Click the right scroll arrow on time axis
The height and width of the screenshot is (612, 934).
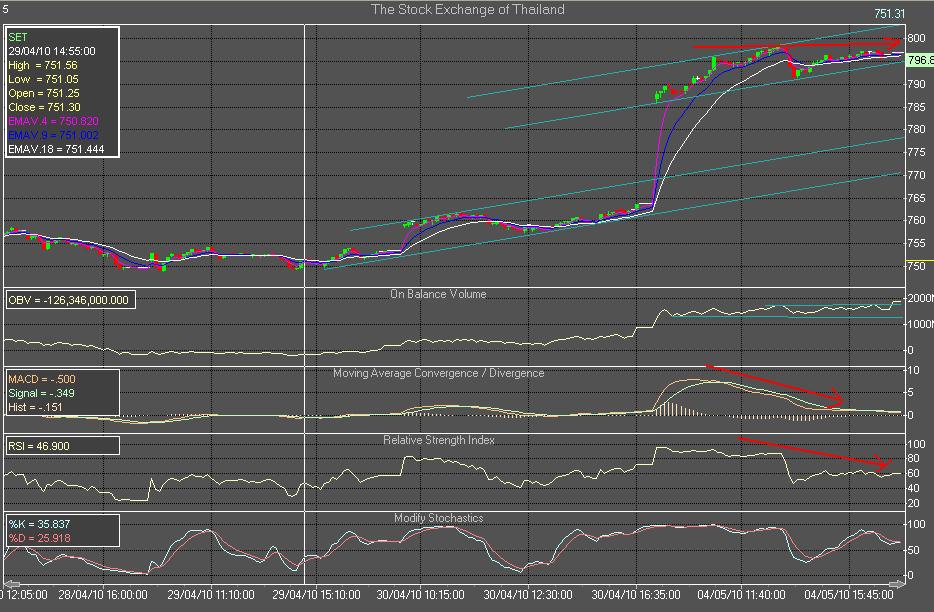(x=896, y=583)
